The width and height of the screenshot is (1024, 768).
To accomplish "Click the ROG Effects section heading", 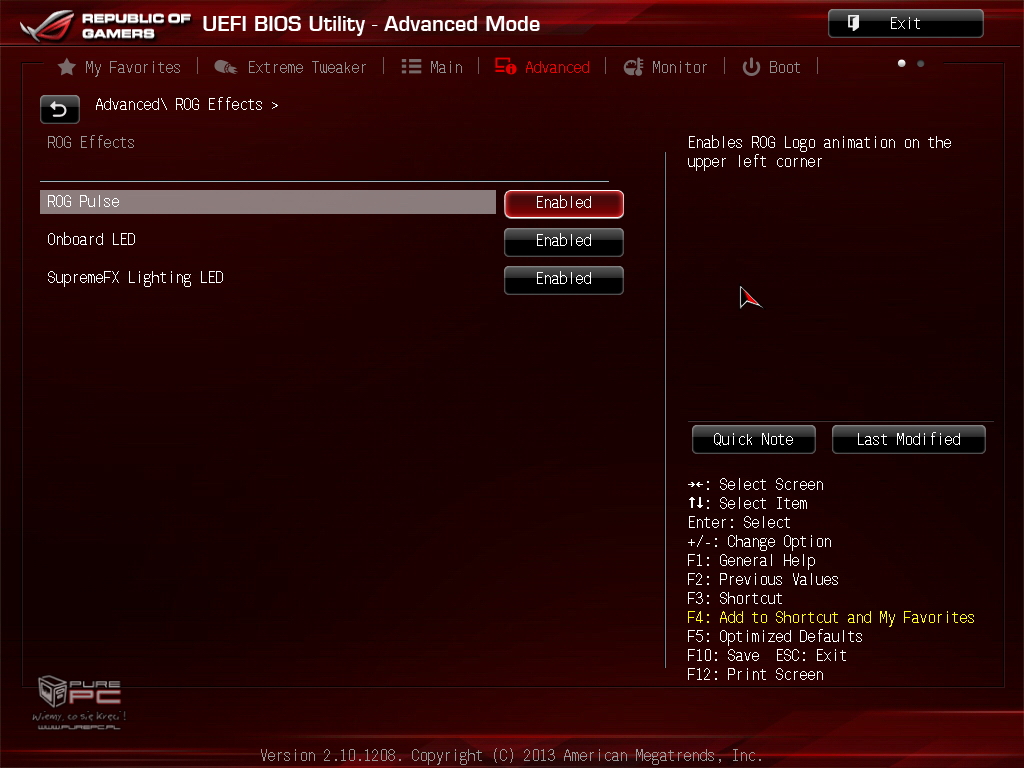I will click(91, 142).
